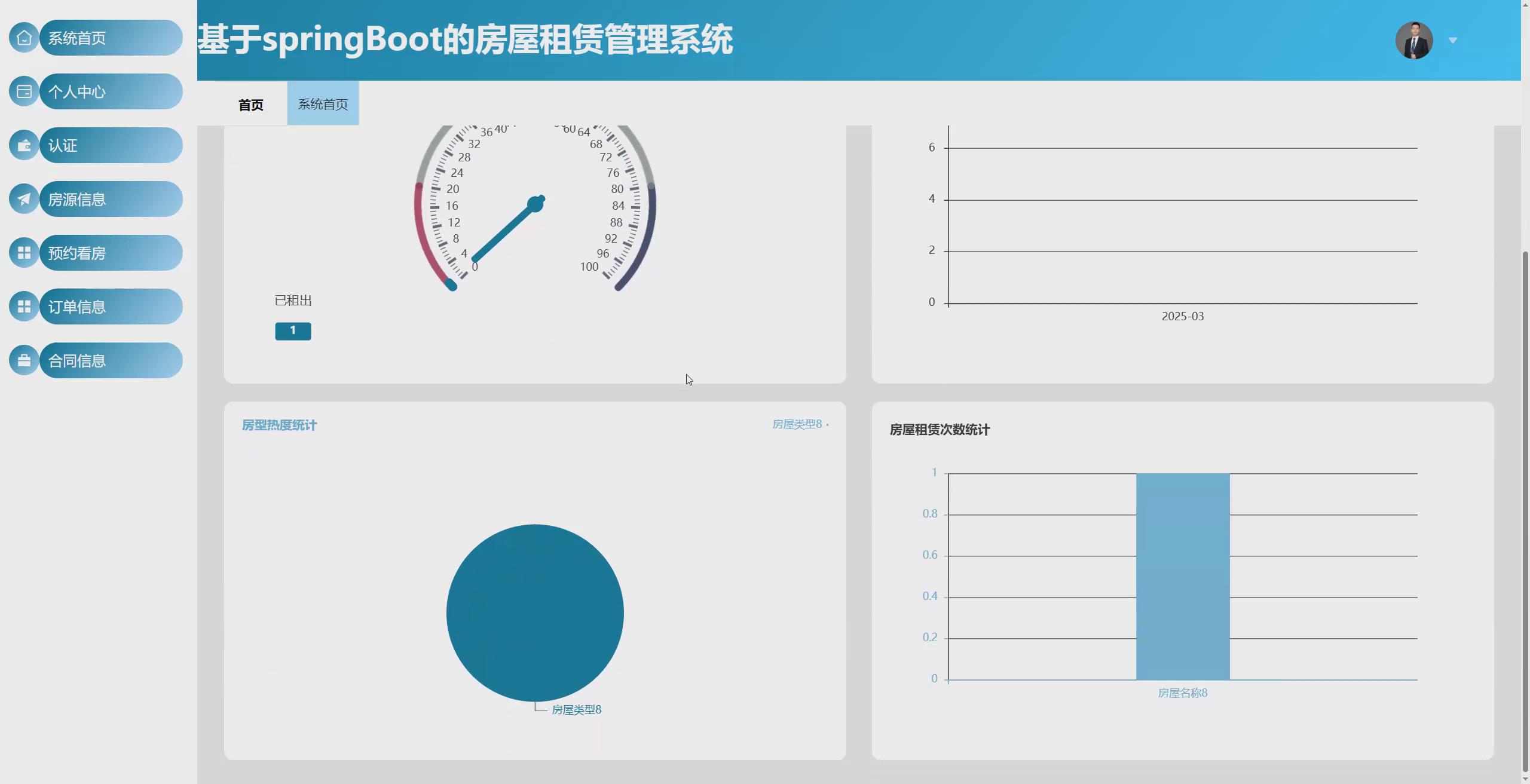Click the briefcase icon beside 合同信息

tap(24, 360)
